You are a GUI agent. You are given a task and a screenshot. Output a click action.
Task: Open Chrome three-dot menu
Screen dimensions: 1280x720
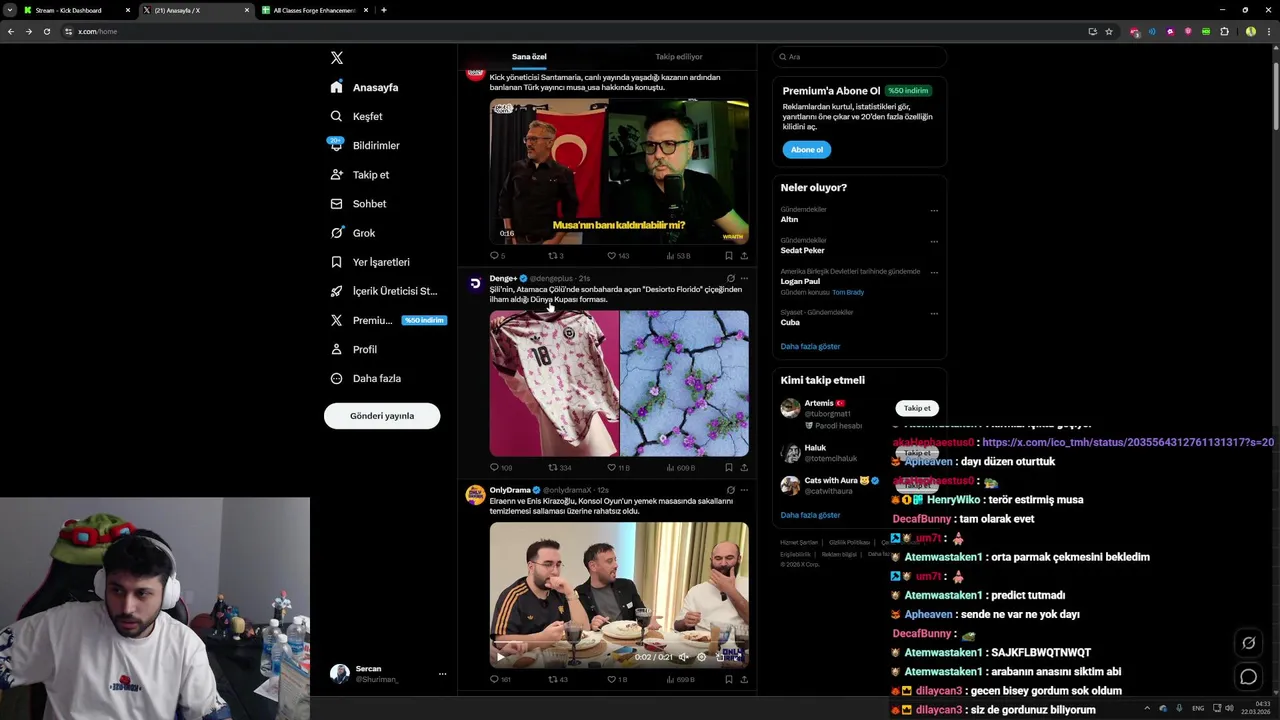pyautogui.click(x=1268, y=31)
